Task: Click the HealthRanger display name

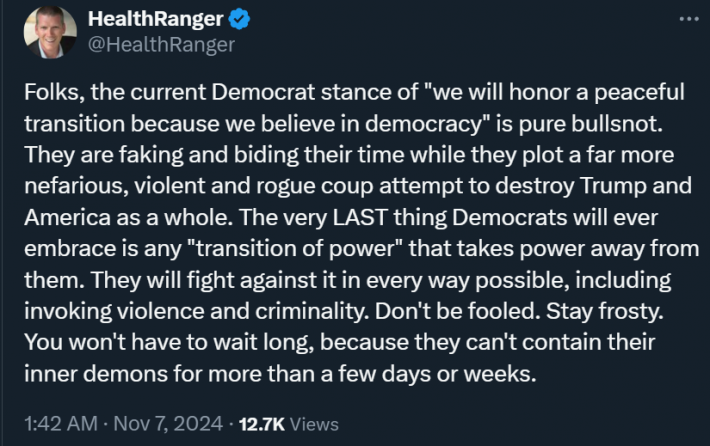Action: click(155, 19)
